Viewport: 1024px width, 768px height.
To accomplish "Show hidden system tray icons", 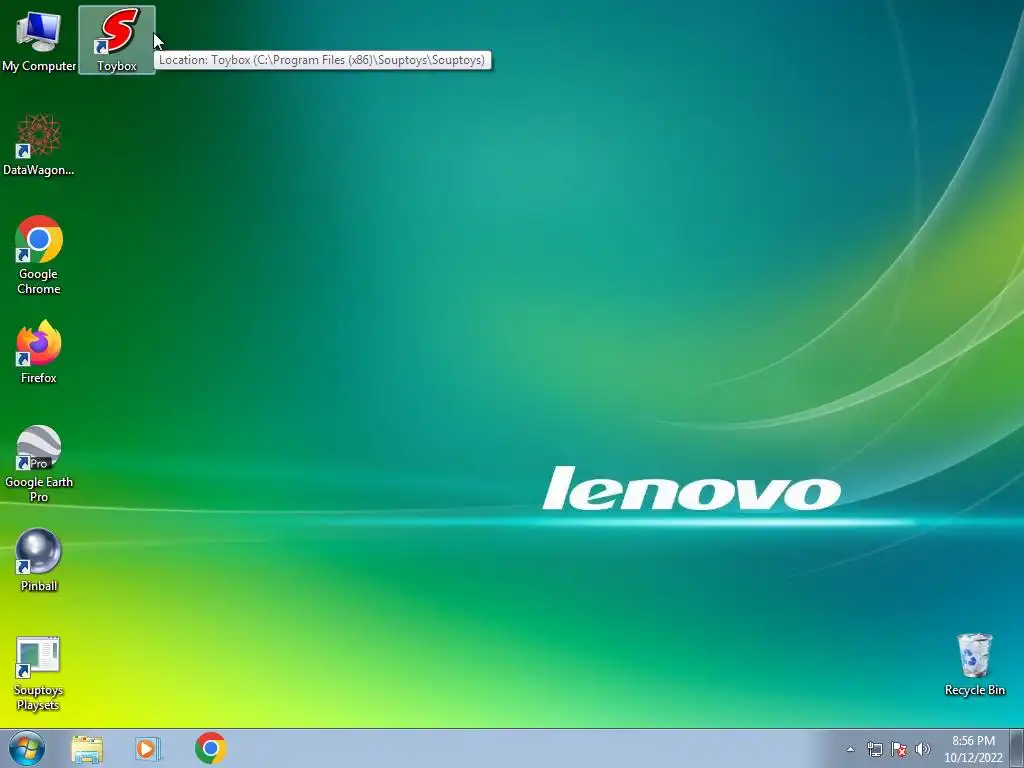I will pos(850,749).
